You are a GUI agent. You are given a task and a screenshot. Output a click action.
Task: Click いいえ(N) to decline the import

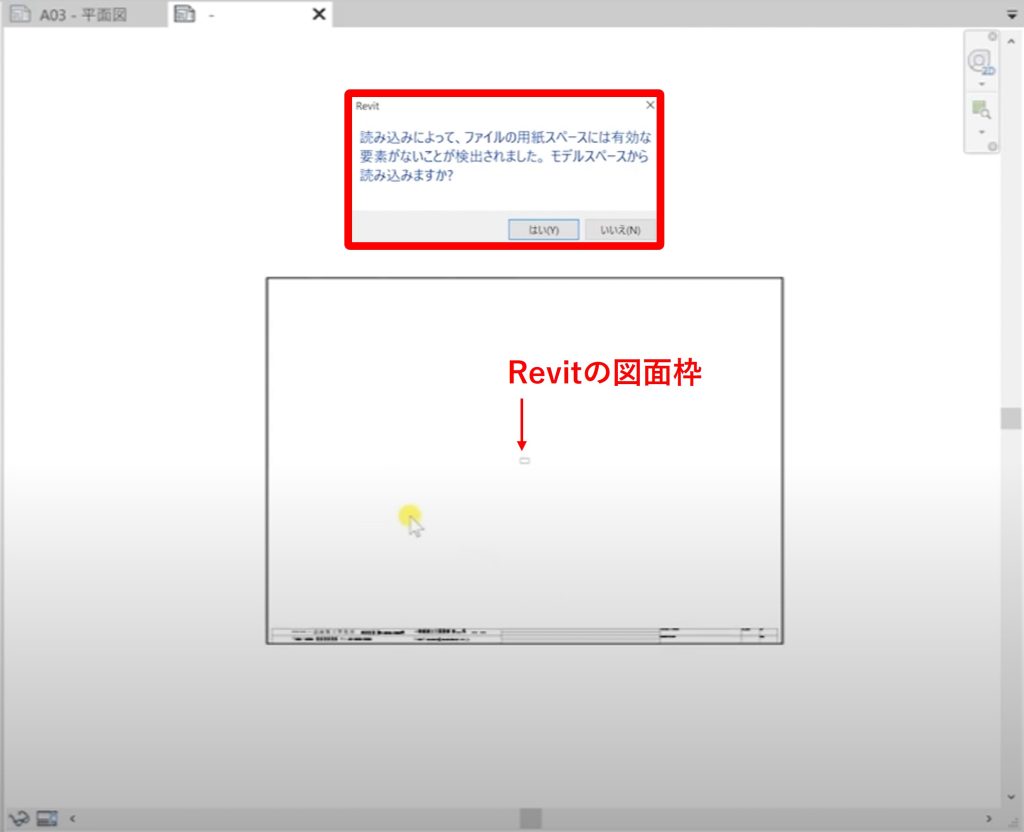point(620,230)
